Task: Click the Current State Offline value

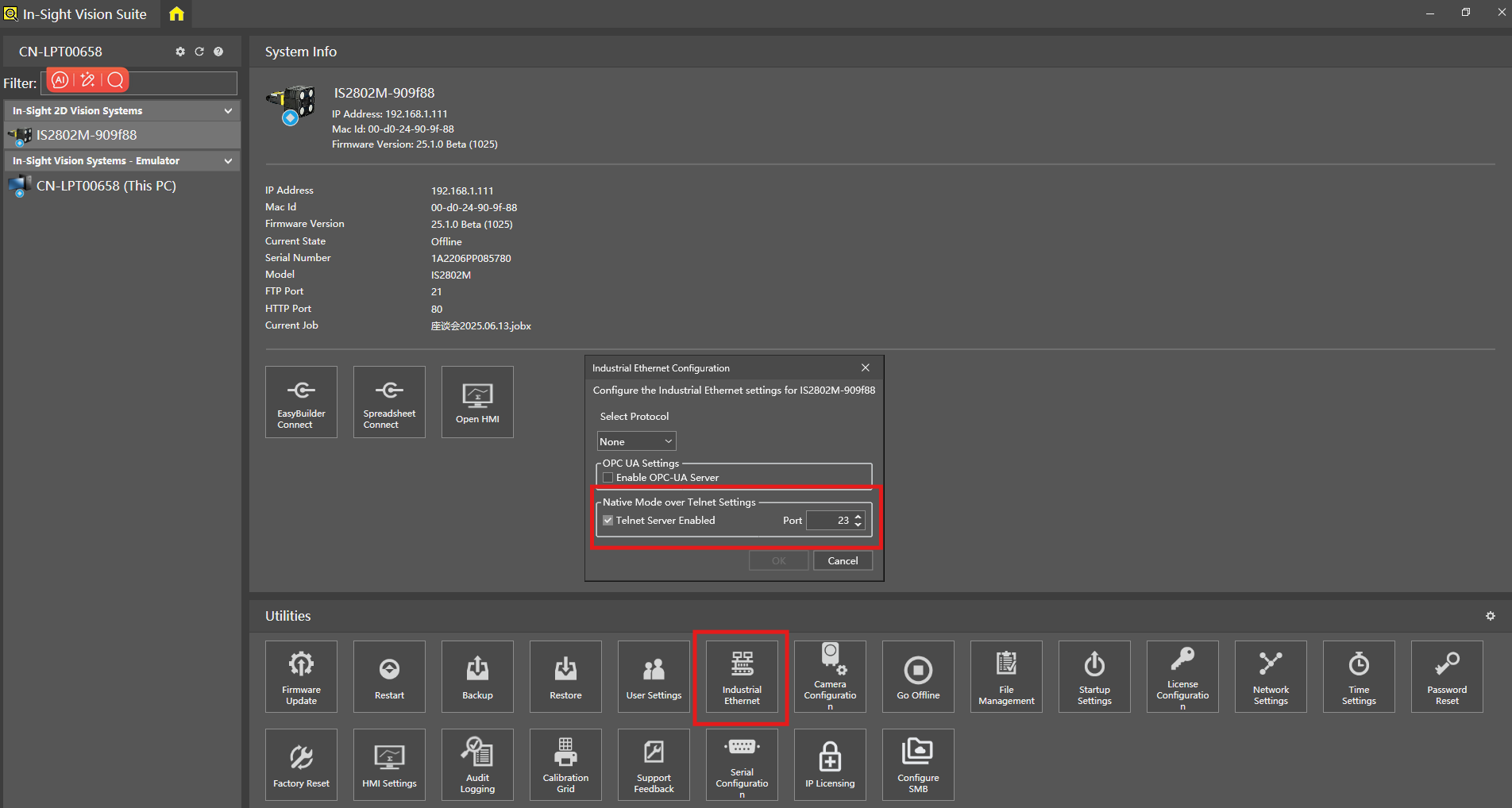Action: [446, 241]
